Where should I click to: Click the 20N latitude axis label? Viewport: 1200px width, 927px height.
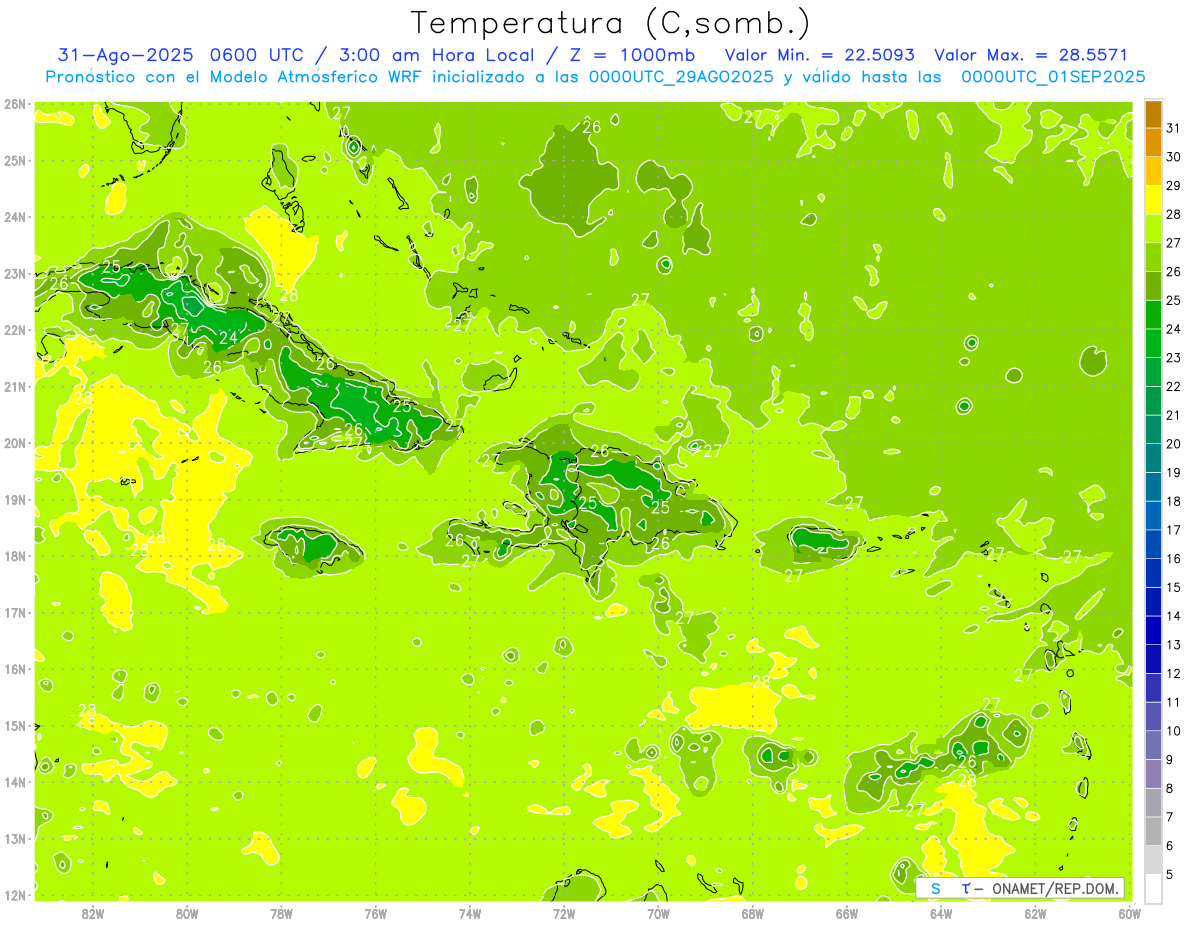coord(14,443)
